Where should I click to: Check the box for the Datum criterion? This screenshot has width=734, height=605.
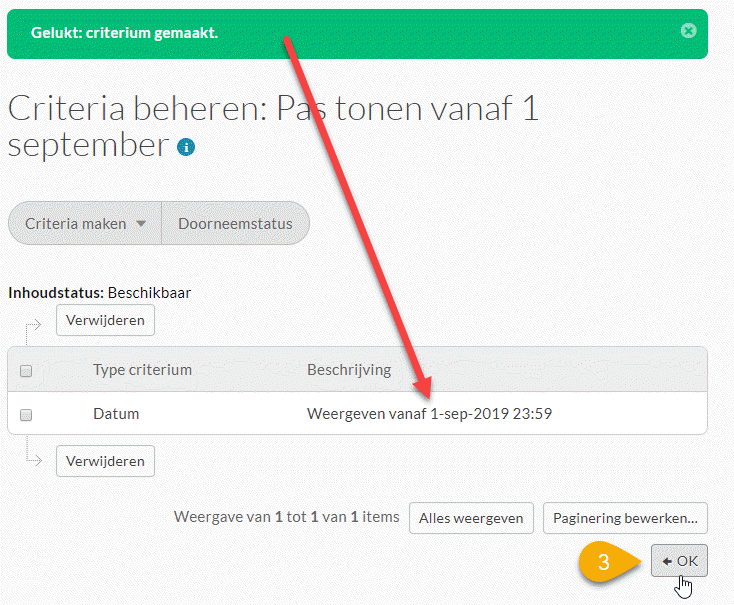click(26, 414)
